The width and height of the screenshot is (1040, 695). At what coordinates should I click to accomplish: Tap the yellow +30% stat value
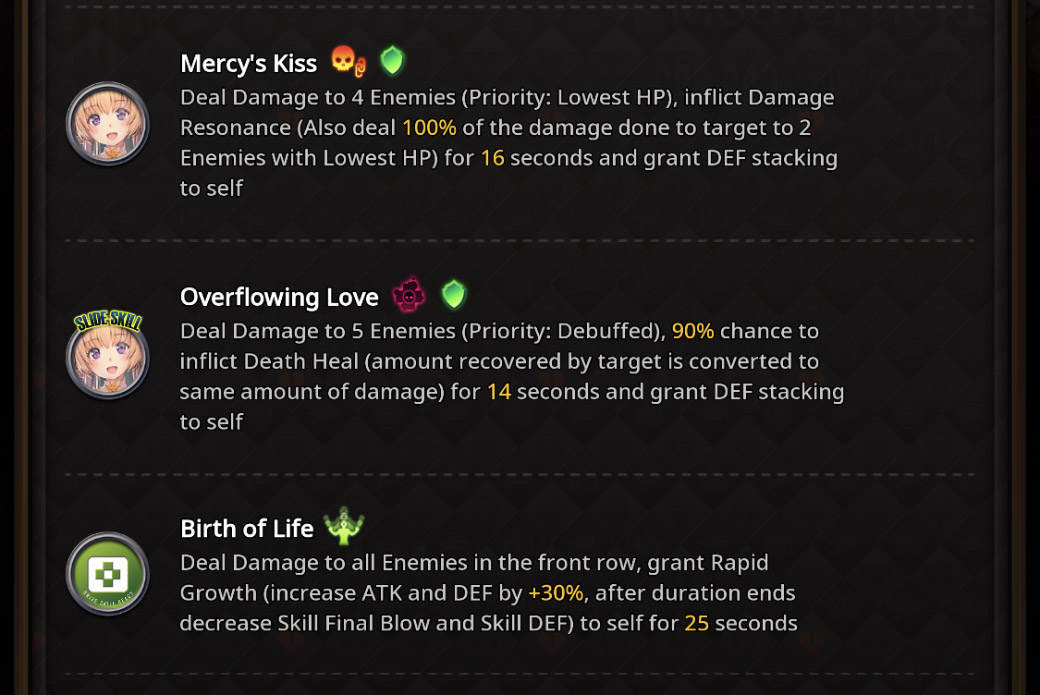(556, 593)
